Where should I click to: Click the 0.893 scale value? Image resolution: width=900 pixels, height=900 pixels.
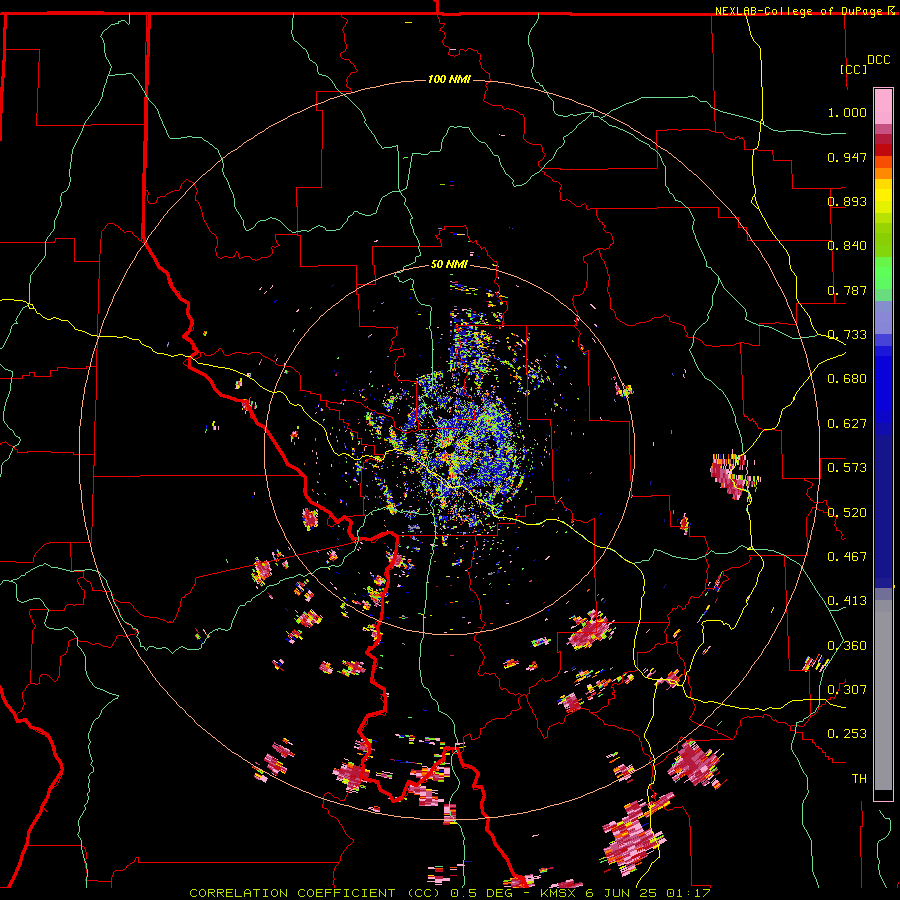pyautogui.click(x=847, y=201)
